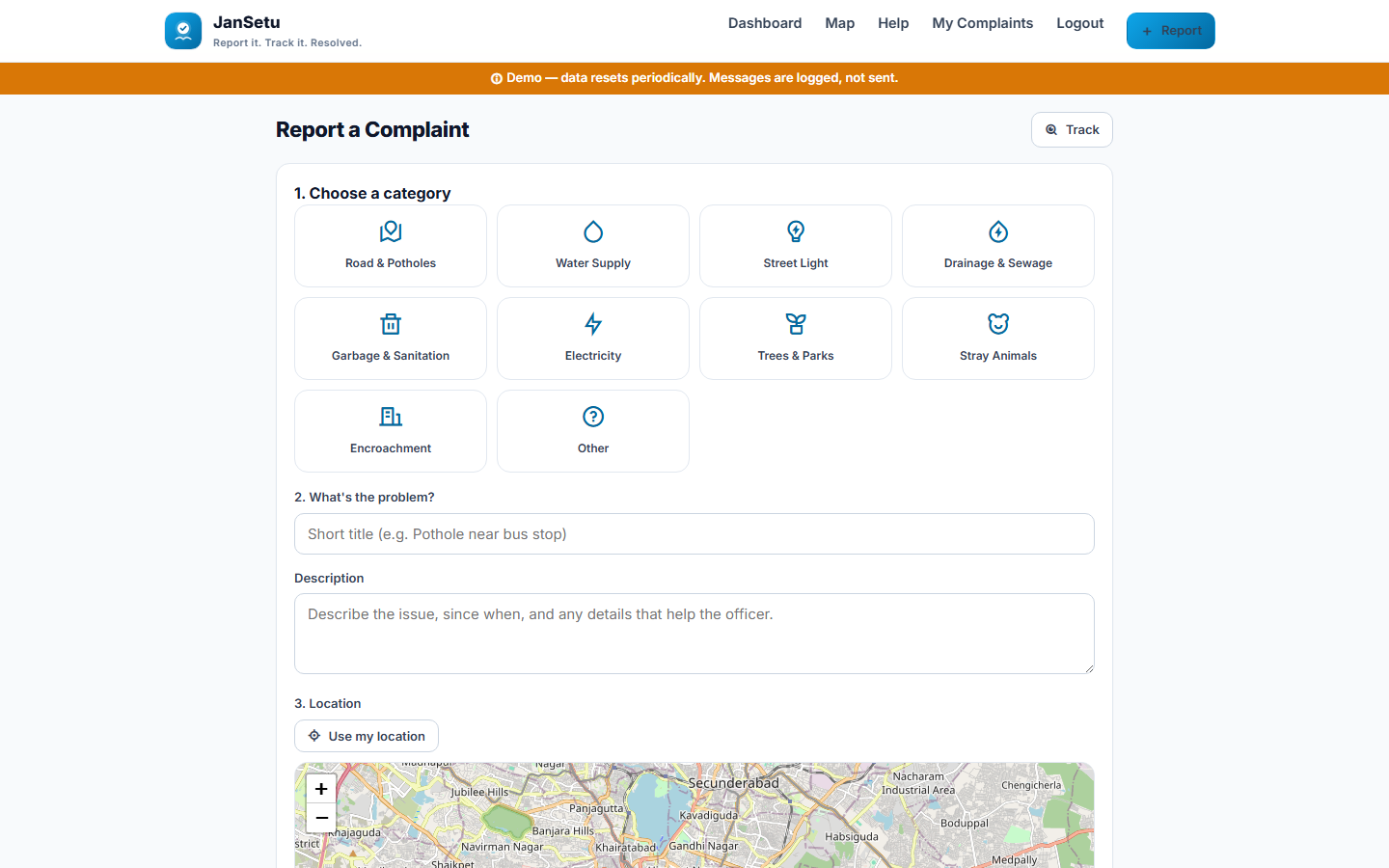
Task: Select the Encroachment building icon
Action: coord(391,417)
